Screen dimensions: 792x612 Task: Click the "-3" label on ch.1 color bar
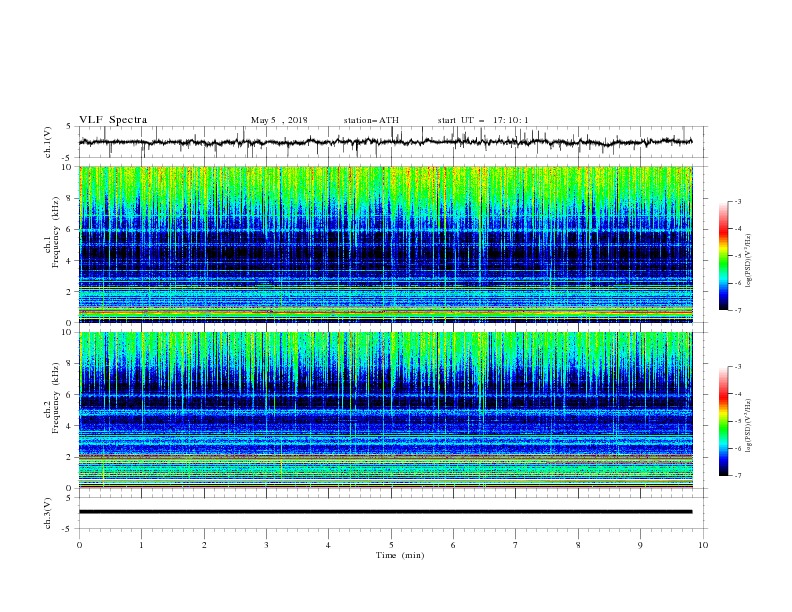[738, 201]
